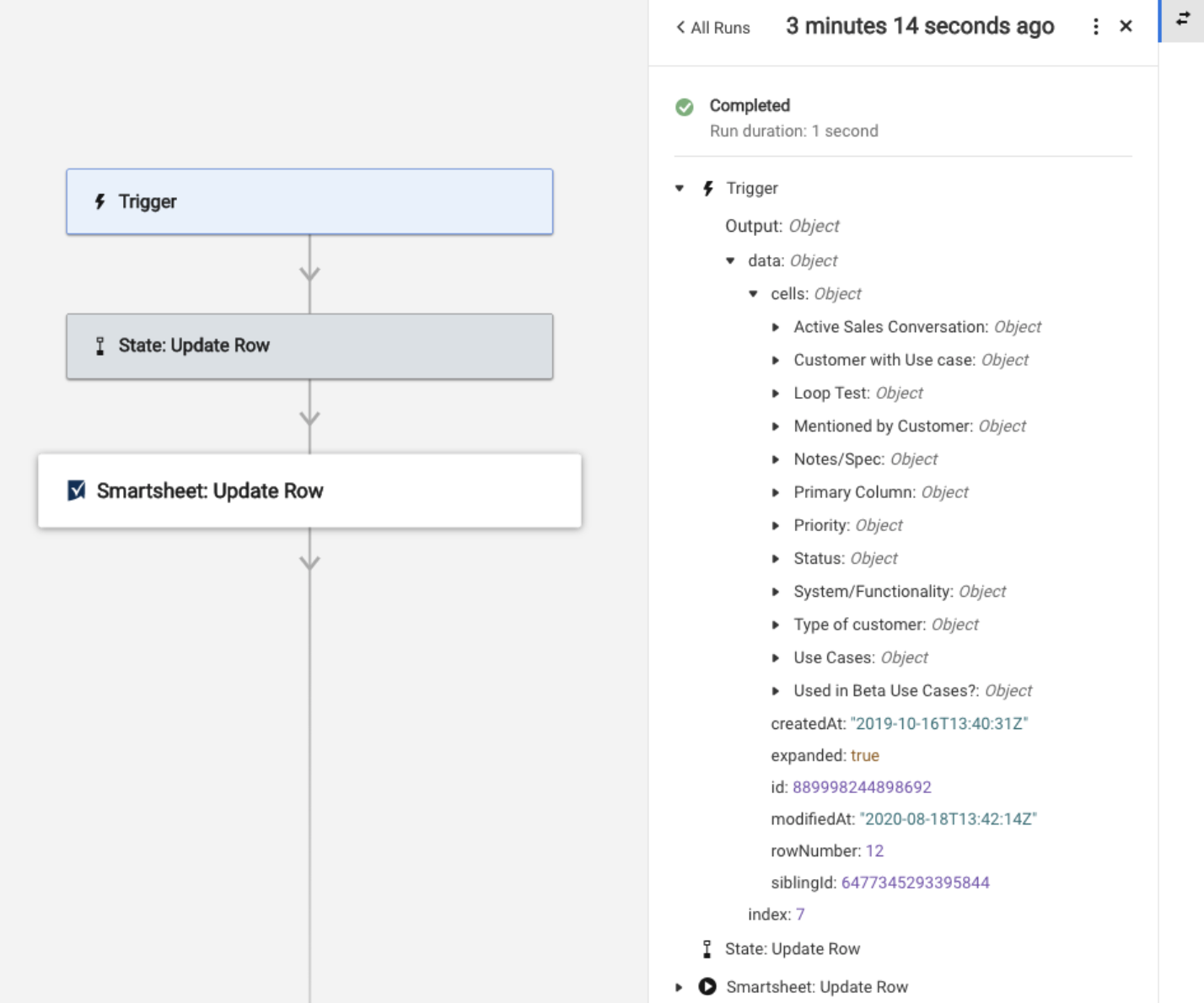Image resolution: width=1204 pixels, height=1003 pixels.
Task: Click the modifiedAt value "2020-08-18T13:42:14Z"
Action: point(948,818)
